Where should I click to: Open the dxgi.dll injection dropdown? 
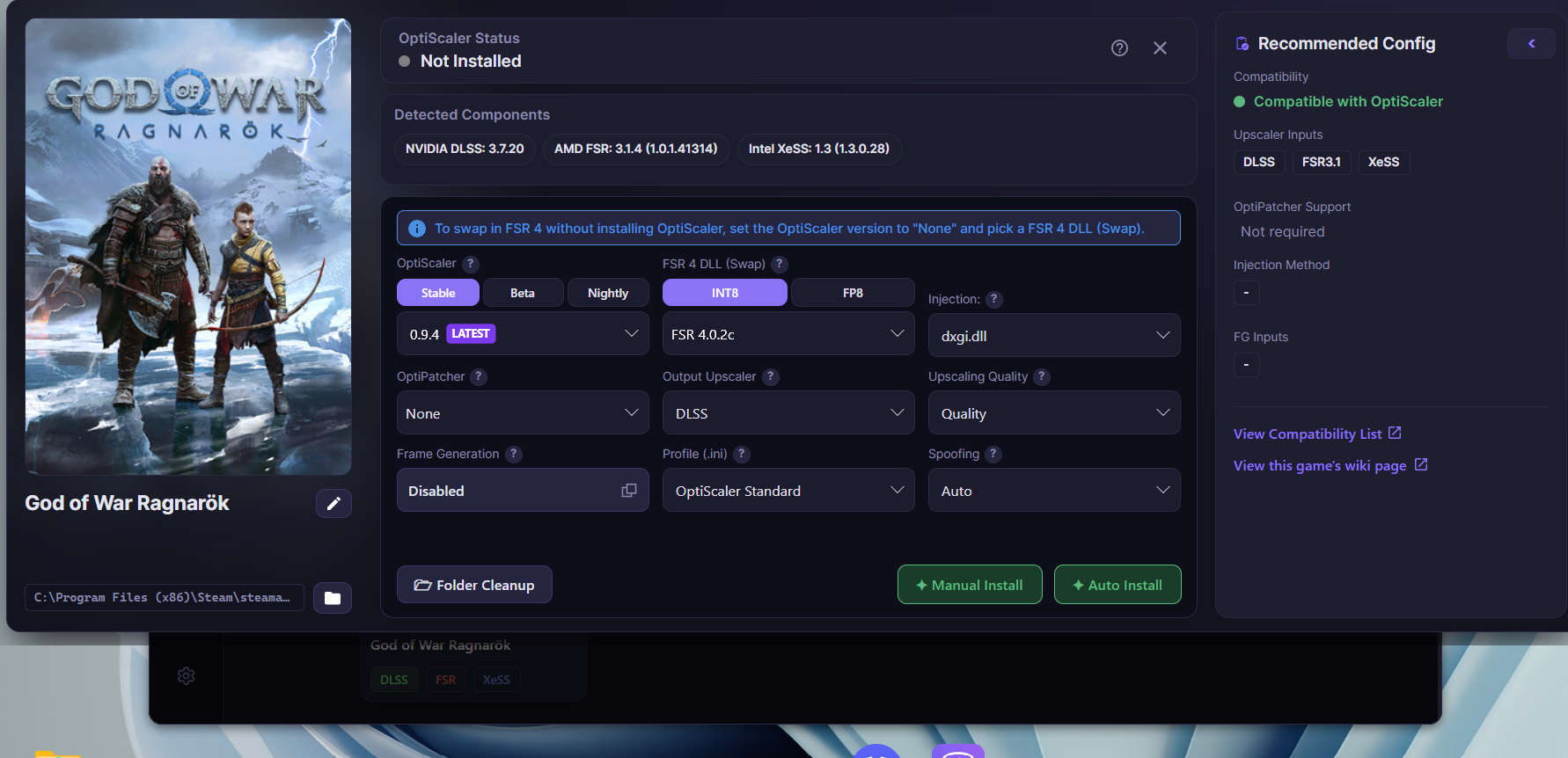pyautogui.click(x=1054, y=336)
